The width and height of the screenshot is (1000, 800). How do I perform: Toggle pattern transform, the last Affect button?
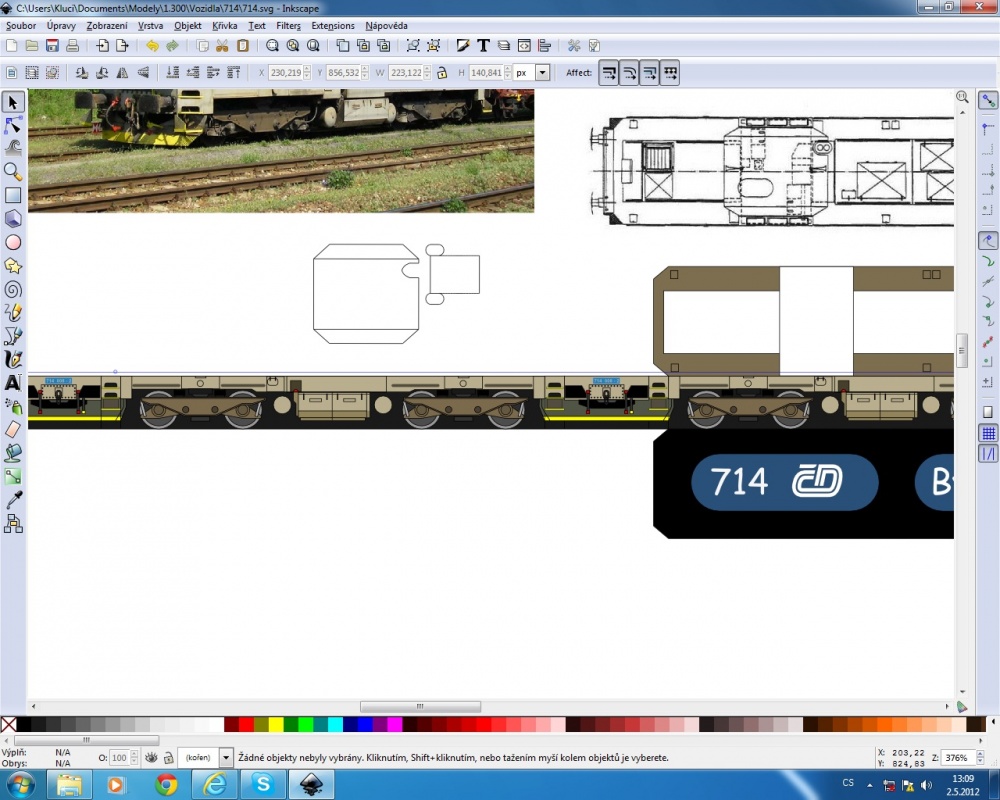(x=670, y=73)
